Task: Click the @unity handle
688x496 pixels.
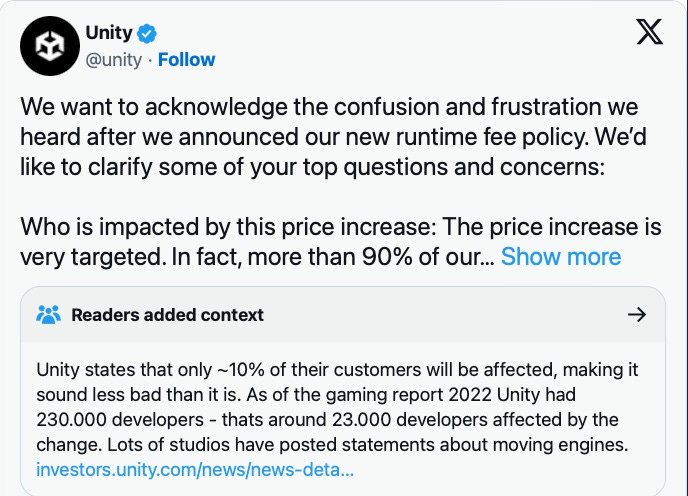Action: pyautogui.click(x=114, y=60)
